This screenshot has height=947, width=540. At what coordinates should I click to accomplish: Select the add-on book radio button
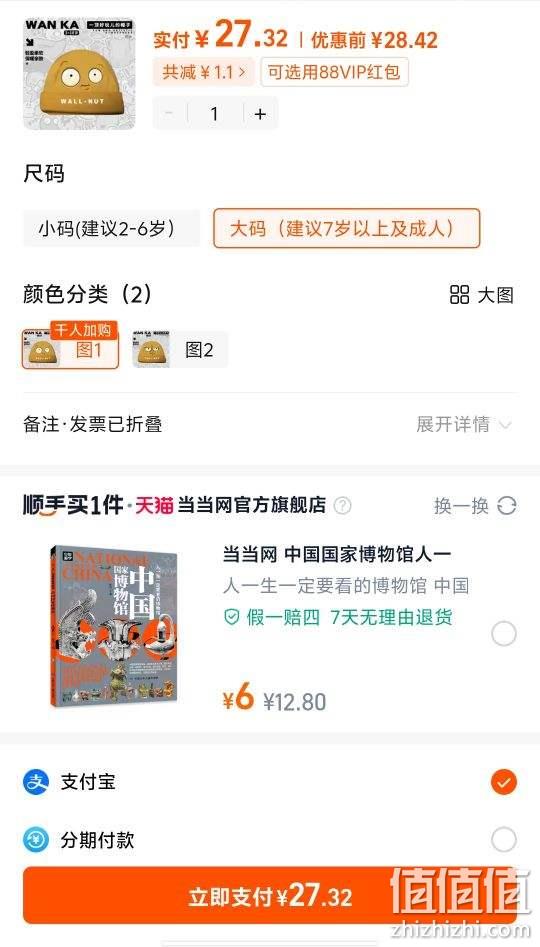point(504,634)
